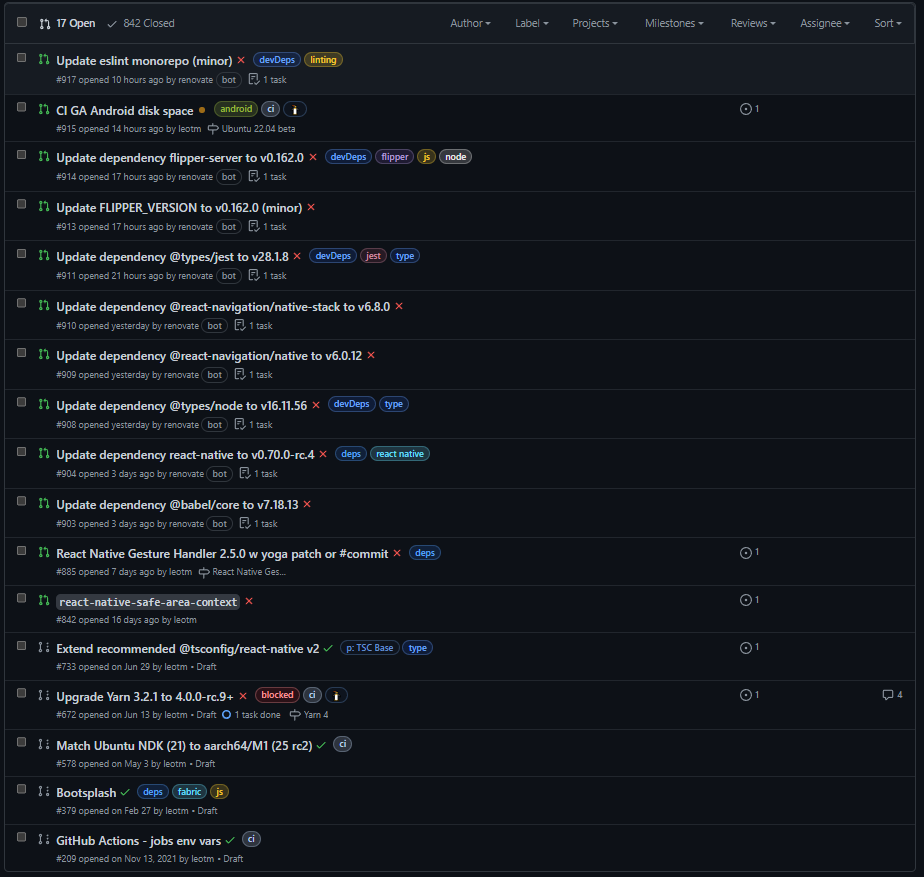Filter by the android label

pyautogui.click(x=236, y=109)
